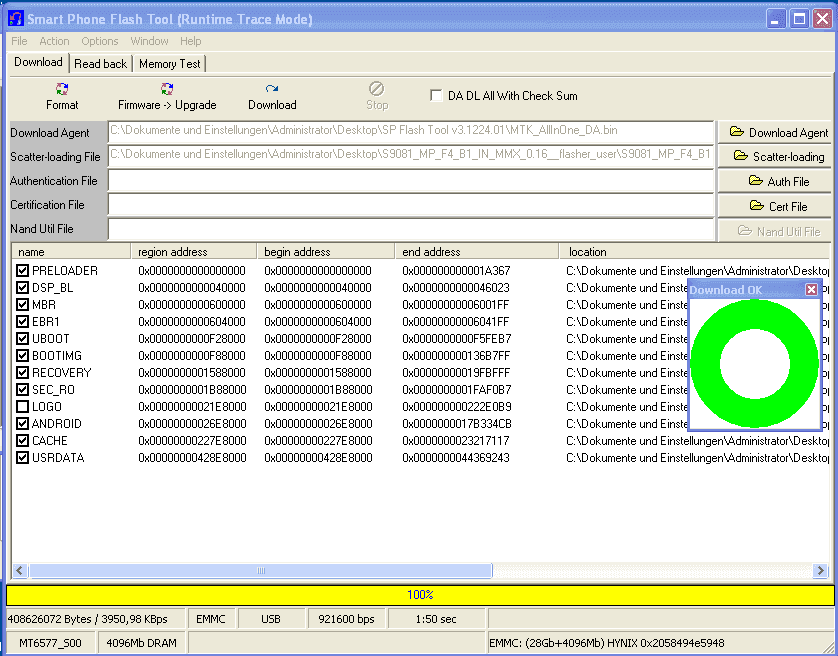The height and width of the screenshot is (656, 838).
Task: Select RECOVERY begin address 0x0000000001588000
Action: tap(318, 373)
